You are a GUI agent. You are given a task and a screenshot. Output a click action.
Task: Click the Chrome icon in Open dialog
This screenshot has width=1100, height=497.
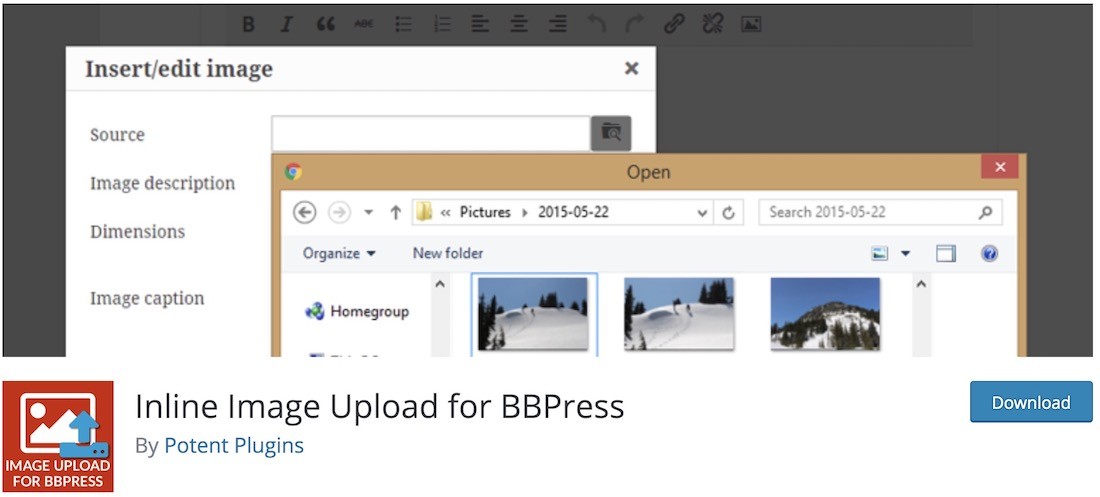293,171
